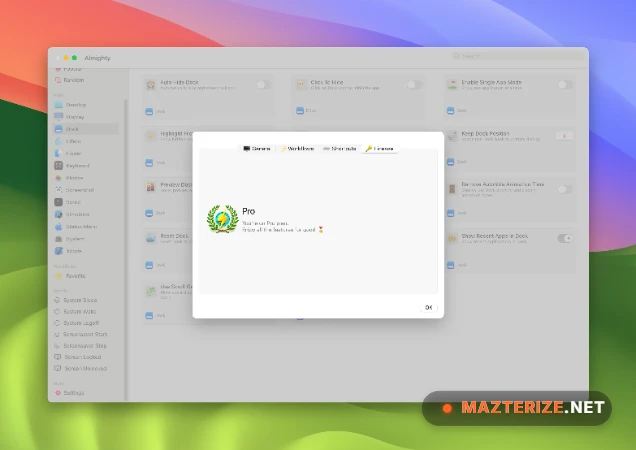
Task: Click the Enable Single App Mode icon
Action: pyautogui.click(x=452, y=84)
